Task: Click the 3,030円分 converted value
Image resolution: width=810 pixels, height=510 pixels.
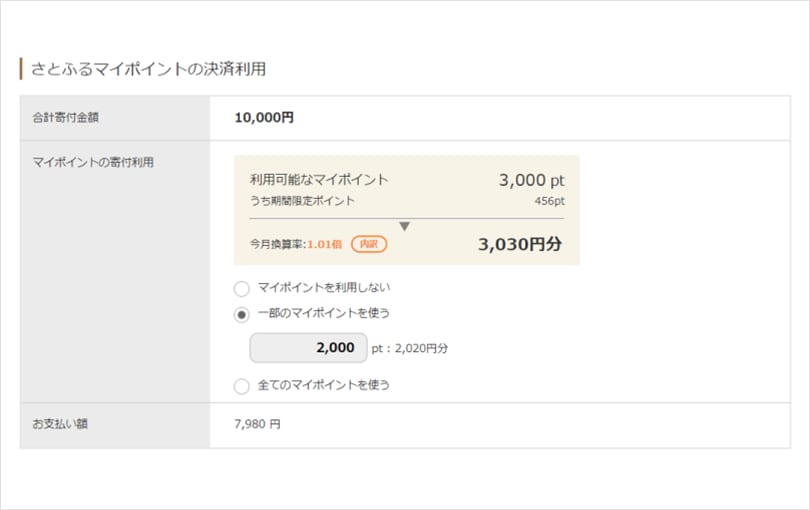Action: [x=520, y=243]
